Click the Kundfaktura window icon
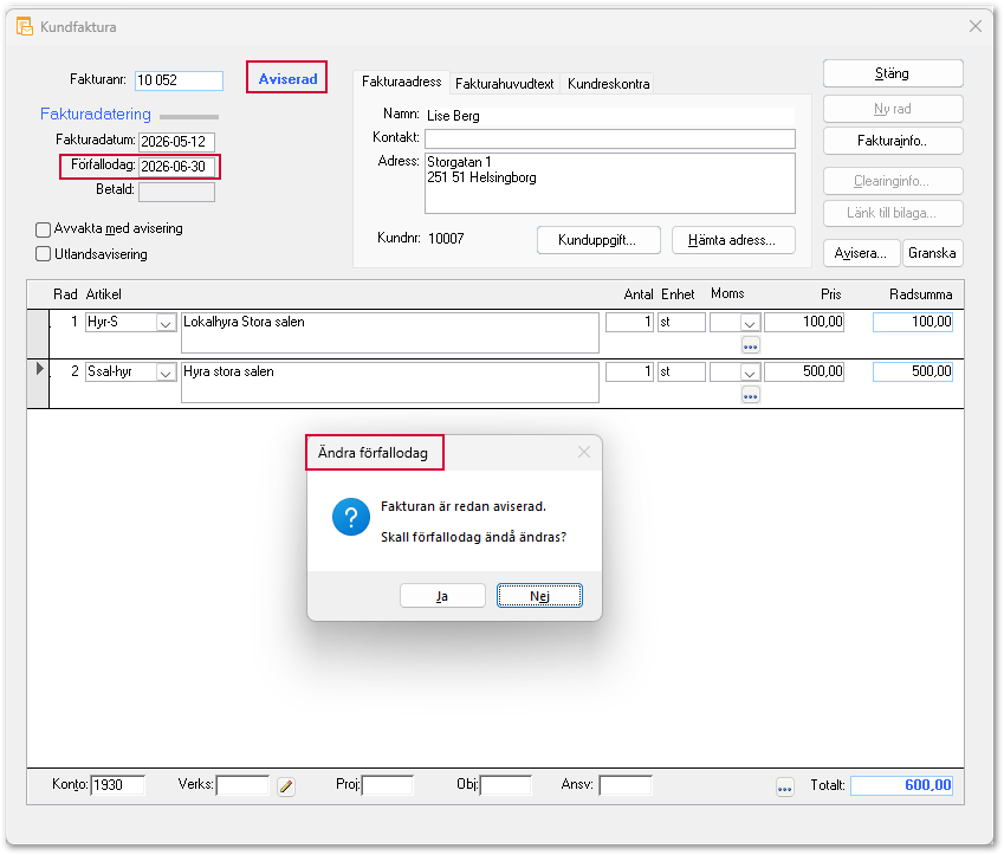Image resolution: width=1004 pixels, height=855 pixels. (24, 27)
